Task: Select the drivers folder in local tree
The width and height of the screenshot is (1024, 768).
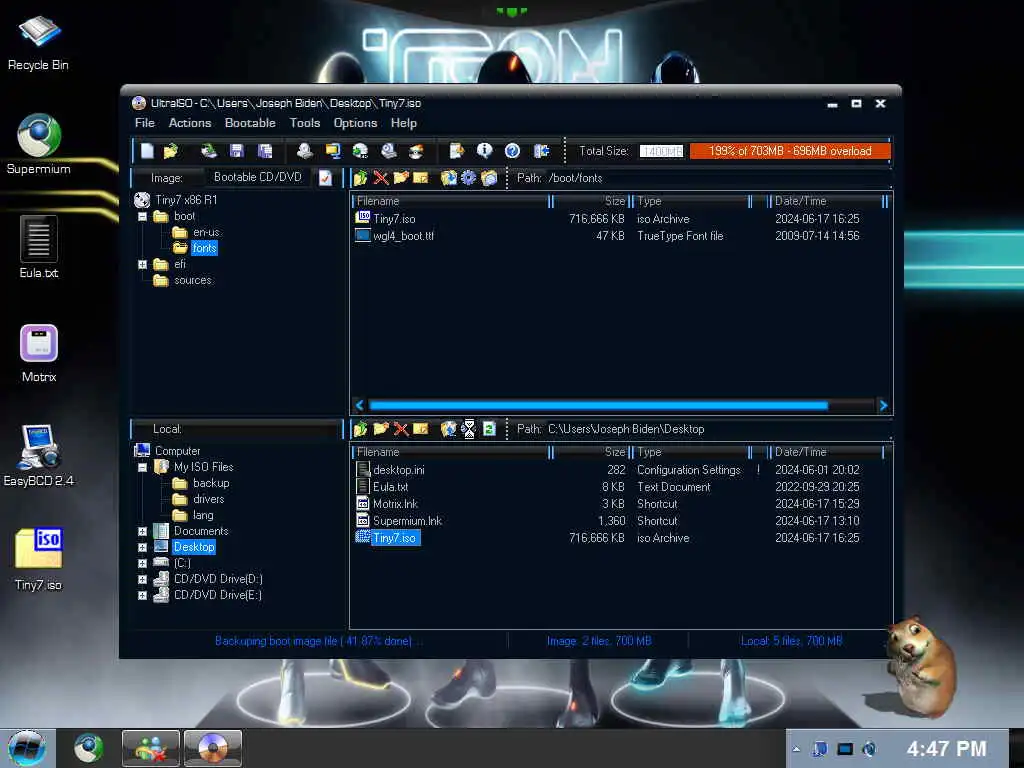Action: (x=208, y=499)
